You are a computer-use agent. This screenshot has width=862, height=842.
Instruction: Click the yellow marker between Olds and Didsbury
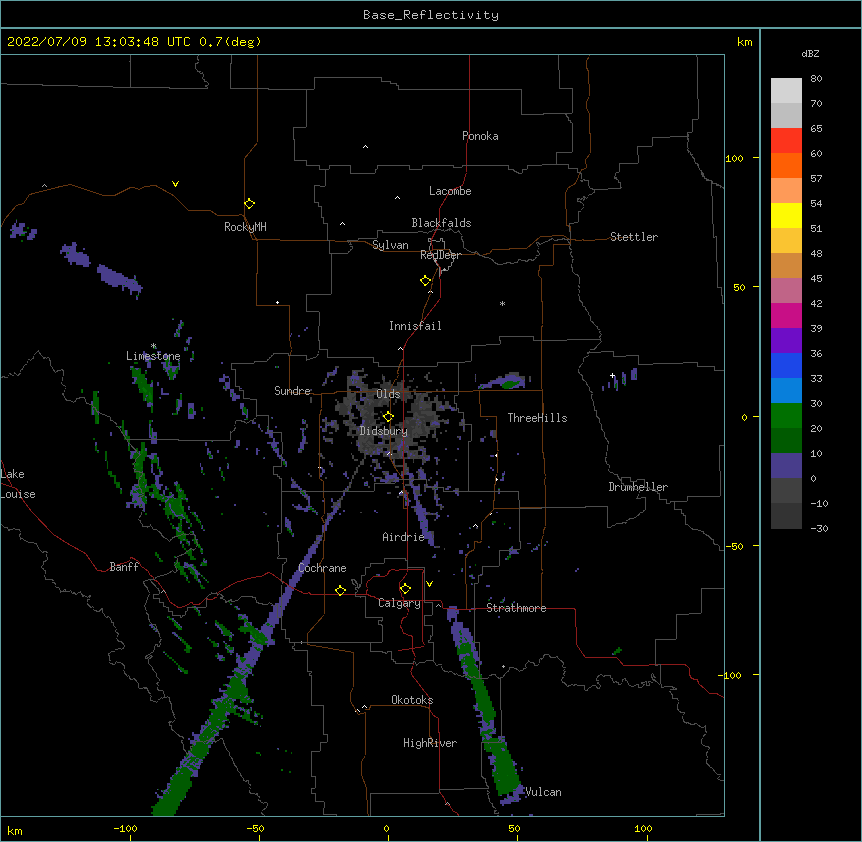click(x=388, y=416)
